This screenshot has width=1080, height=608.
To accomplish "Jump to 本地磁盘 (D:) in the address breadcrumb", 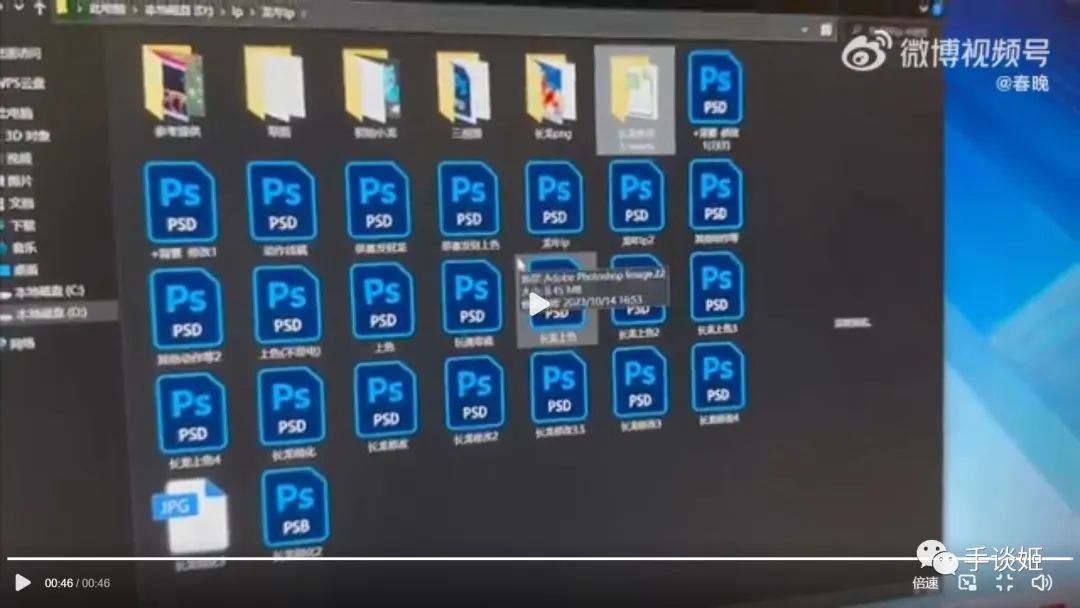I will coord(178,11).
